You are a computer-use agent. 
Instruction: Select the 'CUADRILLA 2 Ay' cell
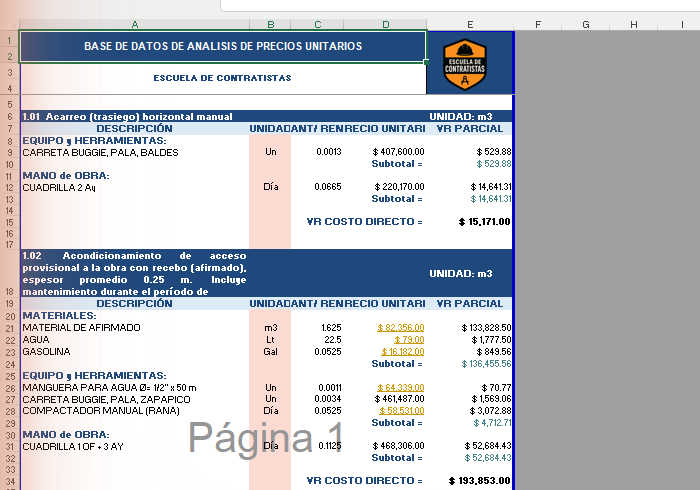pyautogui.click(x=134, y=187)
